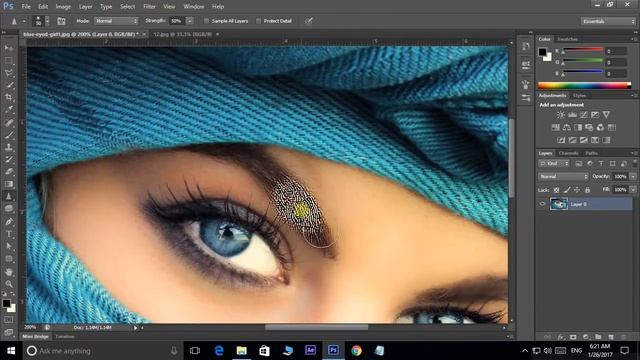Add a Curves adjustment
This screenshot has height=360, width=640.
(584, 115)
